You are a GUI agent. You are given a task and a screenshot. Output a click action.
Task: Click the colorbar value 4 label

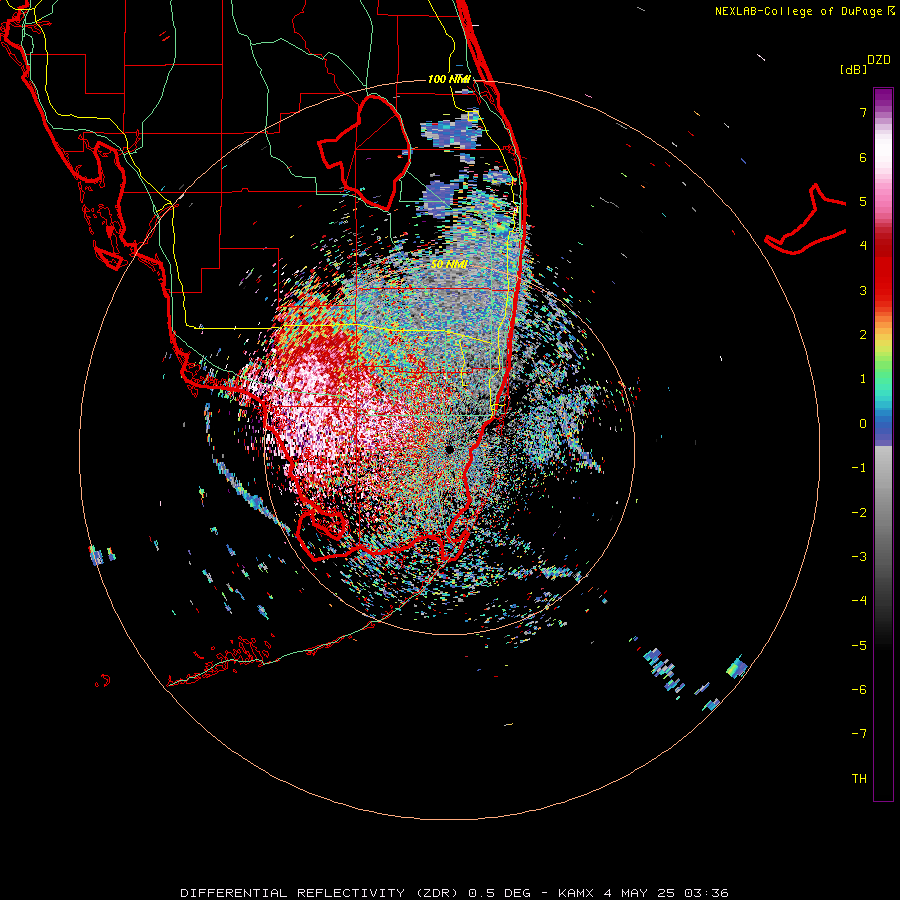[863, 245]
